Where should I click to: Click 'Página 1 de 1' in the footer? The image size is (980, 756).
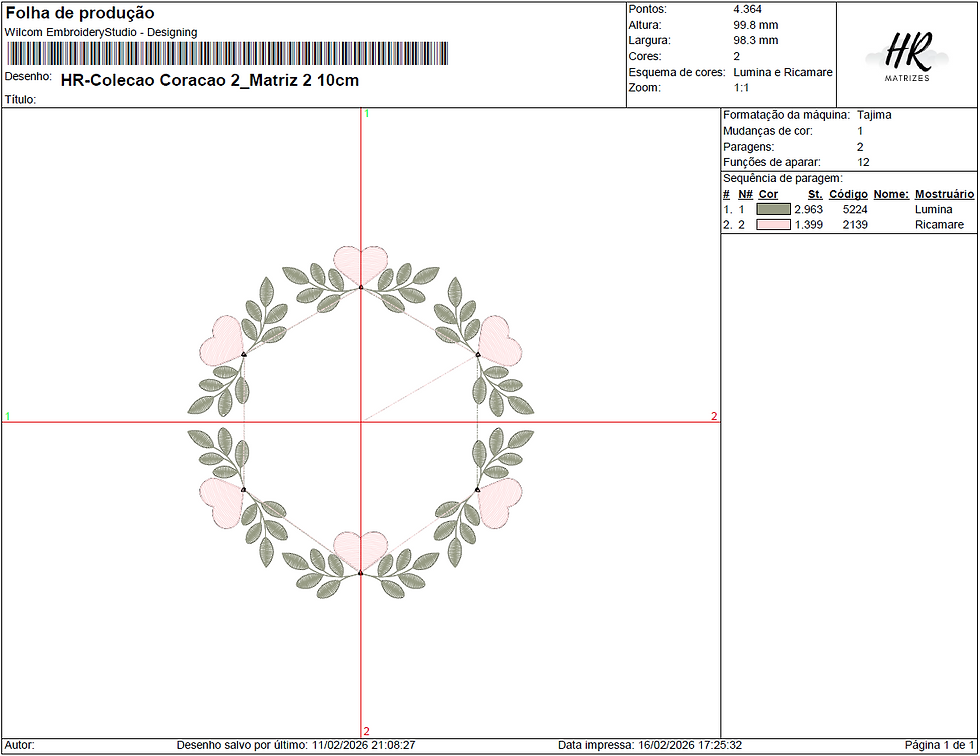coord(939,745)
